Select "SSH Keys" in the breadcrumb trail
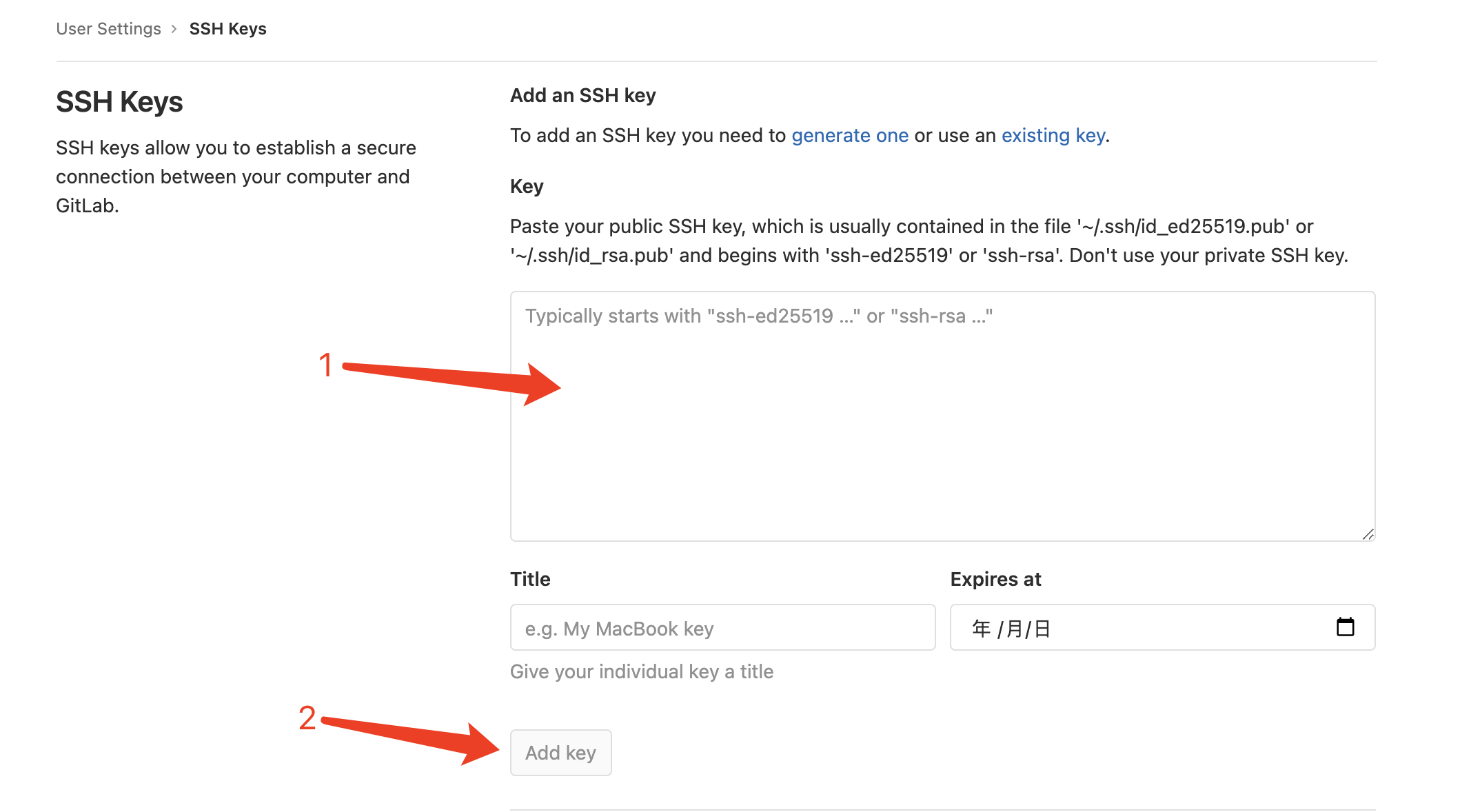 227,28
